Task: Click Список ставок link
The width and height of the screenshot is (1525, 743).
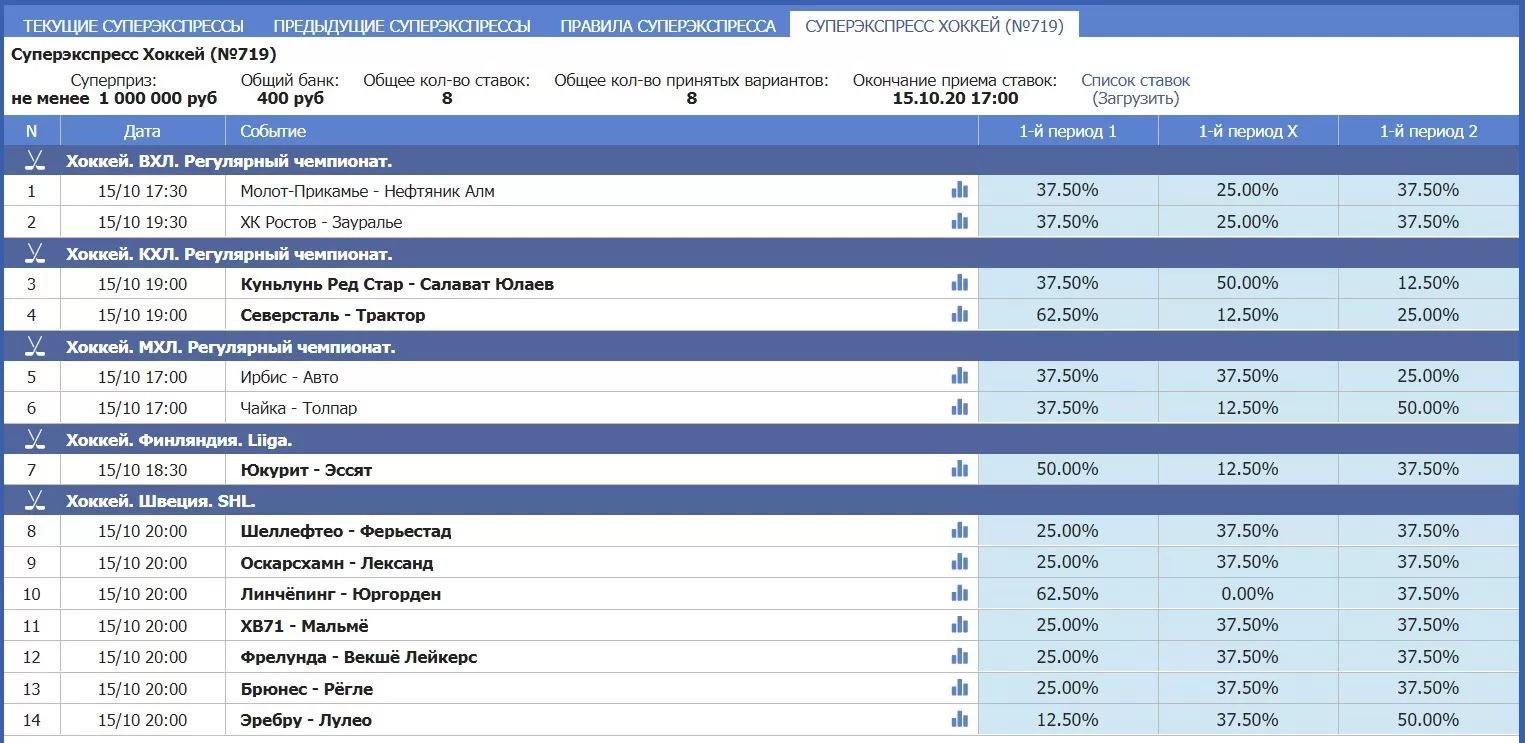Action: tap(1135, 81)
